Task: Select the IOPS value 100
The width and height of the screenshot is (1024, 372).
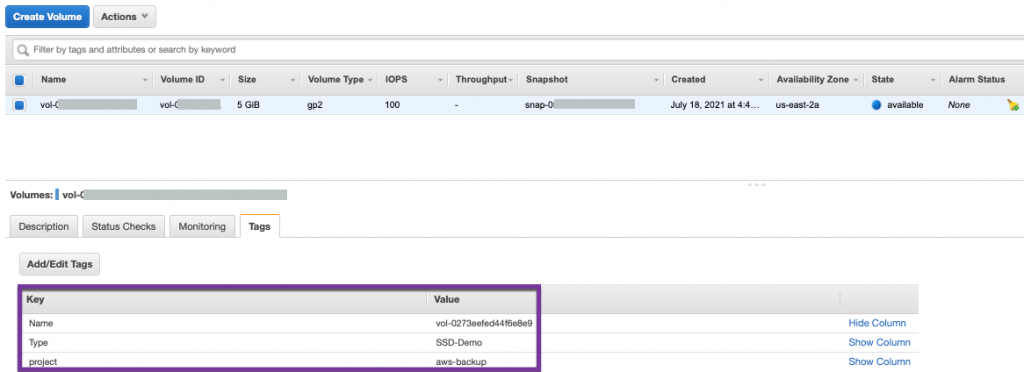Action: 392,105
